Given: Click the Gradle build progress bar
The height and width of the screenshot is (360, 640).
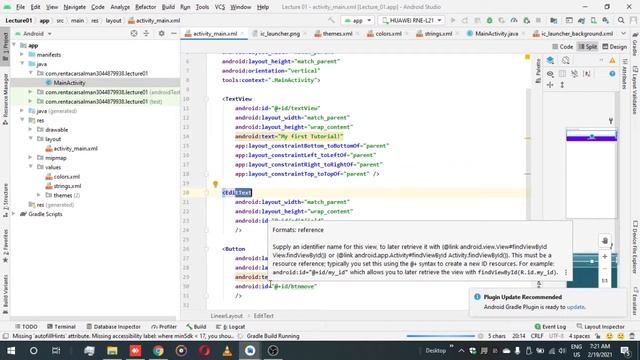Looking at the screenshot, I should click(440, 336).
